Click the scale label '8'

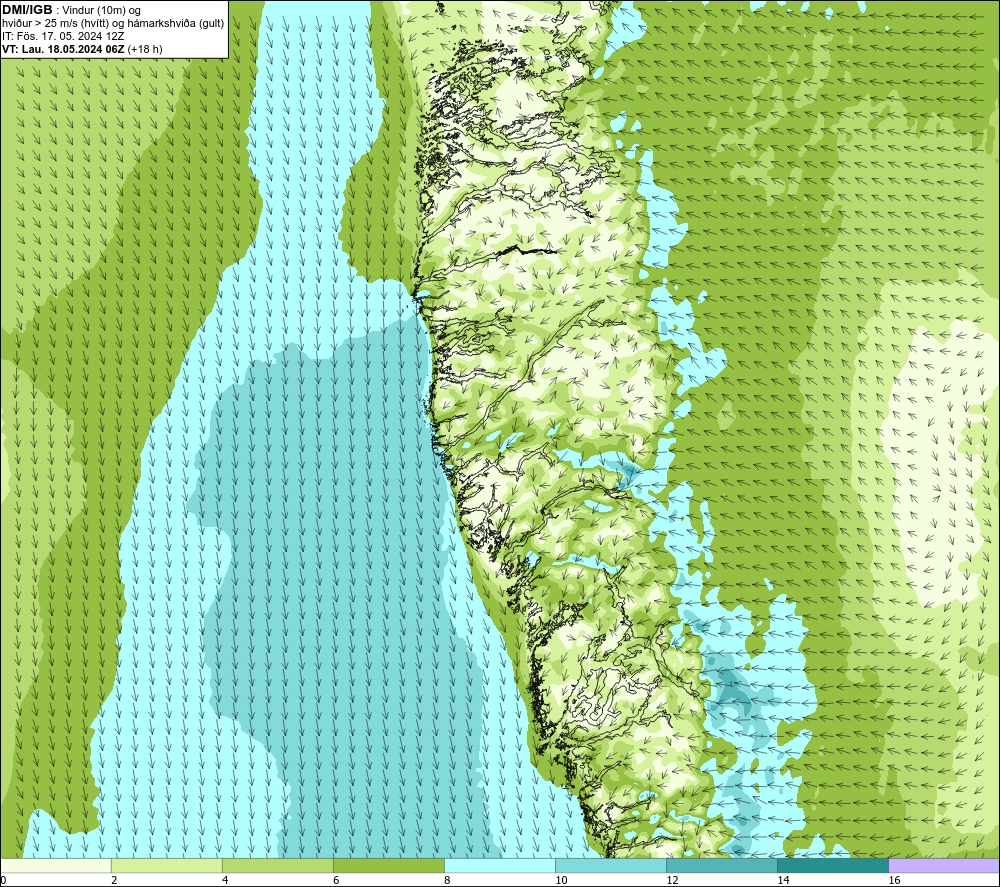(447, 880)
